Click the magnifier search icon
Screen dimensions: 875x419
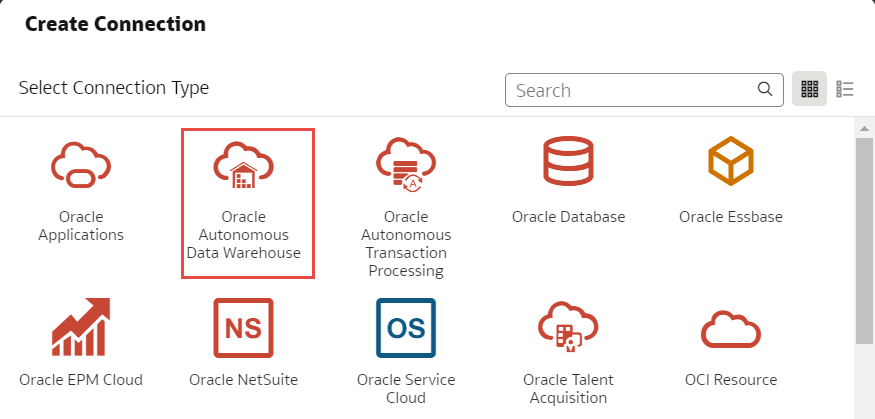(x=765, y=89)
